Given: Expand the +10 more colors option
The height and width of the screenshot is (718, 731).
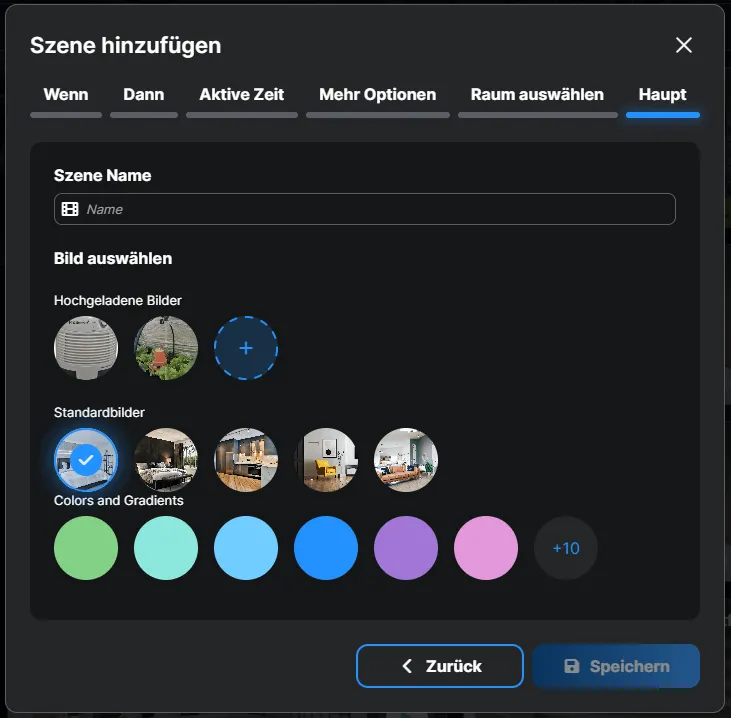Looking at the screenshot, I should pos(566,548).
